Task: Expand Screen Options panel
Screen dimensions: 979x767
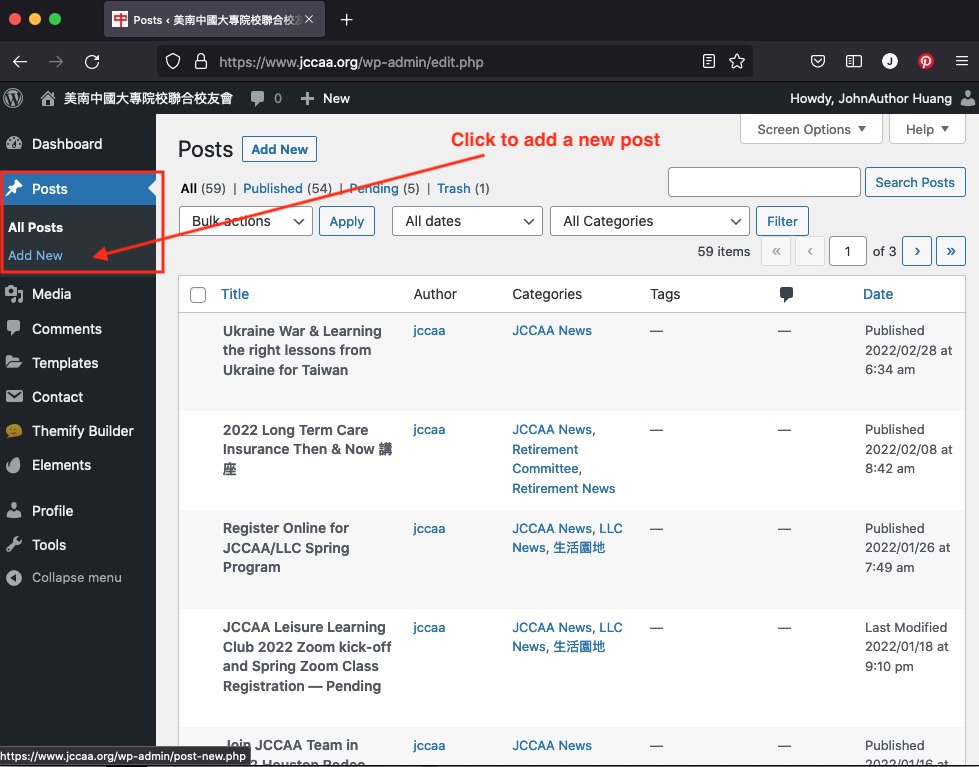Action: [x=811, y=129]
